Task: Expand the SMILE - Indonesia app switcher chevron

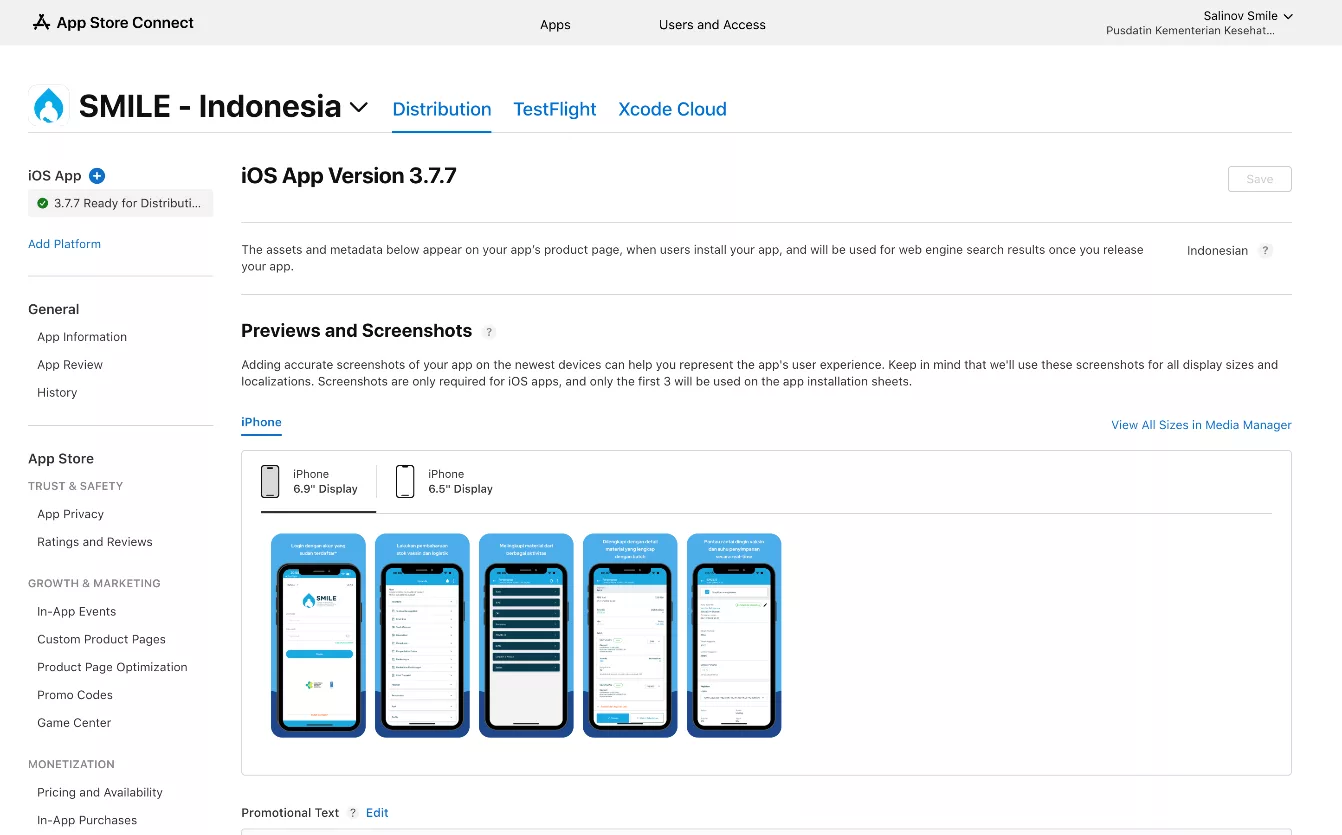Action: [359, 107]
